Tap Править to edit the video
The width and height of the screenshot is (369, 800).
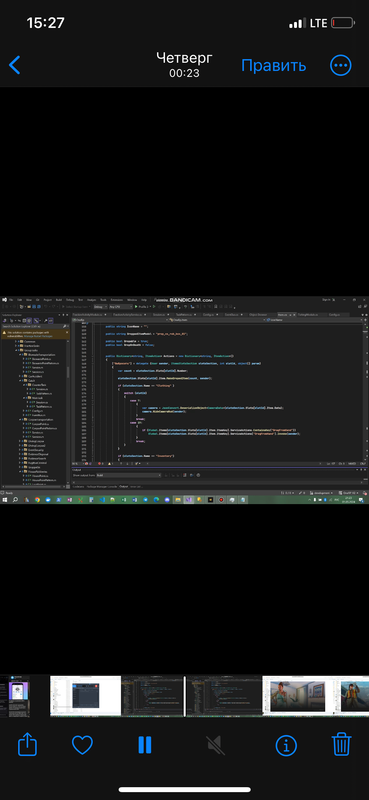click(x=274, y=65)
